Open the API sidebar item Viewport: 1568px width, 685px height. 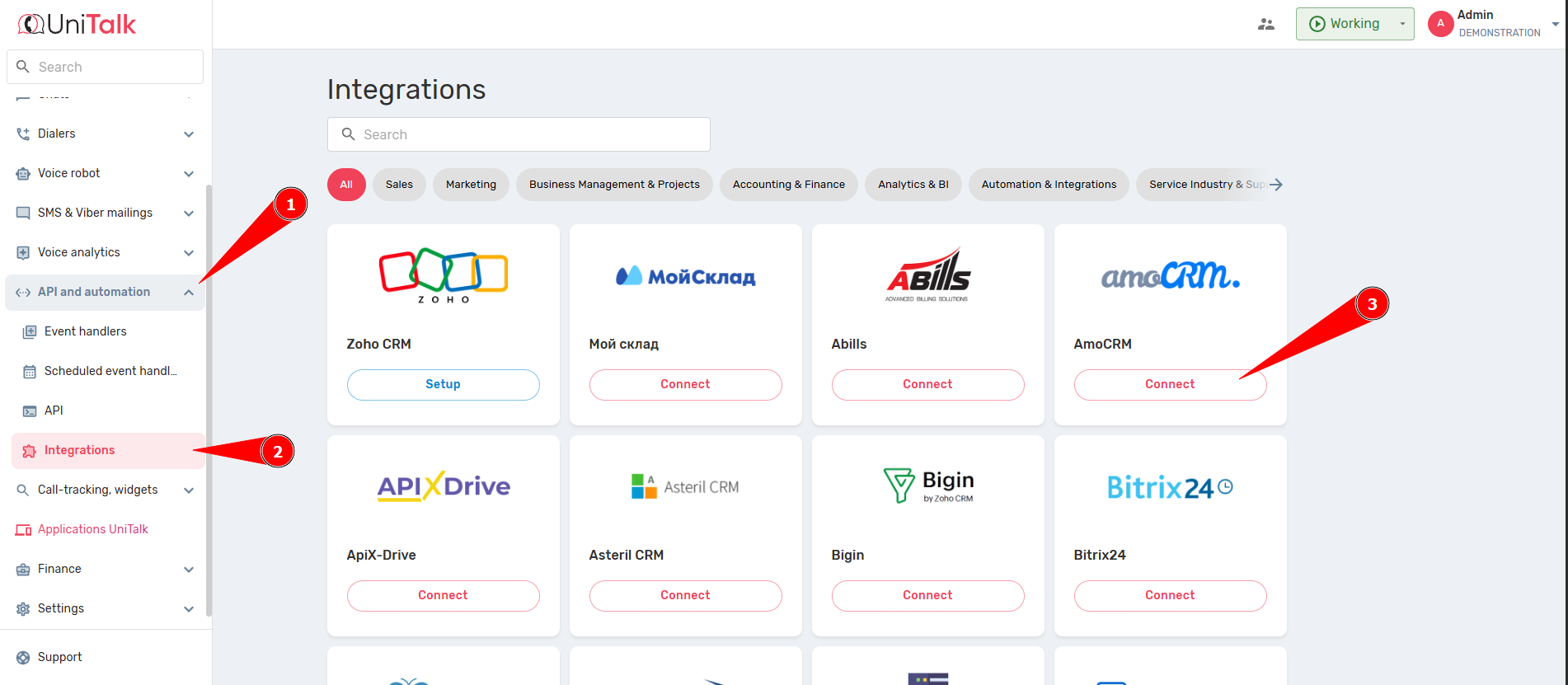(54, 411)
